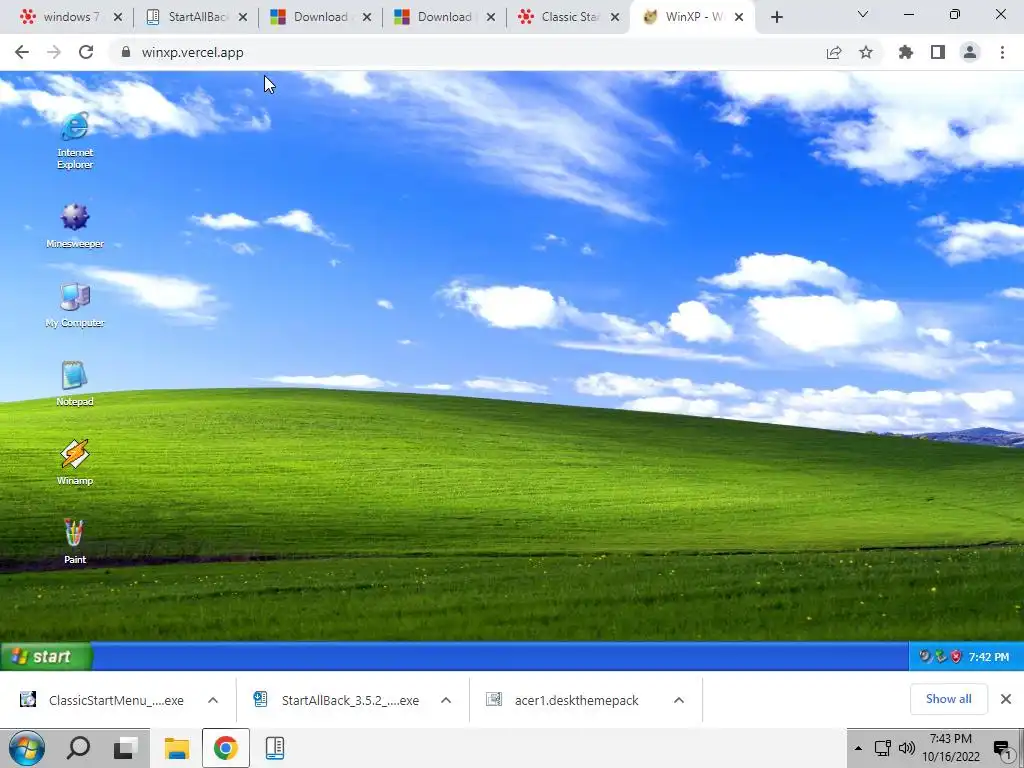Click the red shield XP tray icon

click(x=957, y=656)
